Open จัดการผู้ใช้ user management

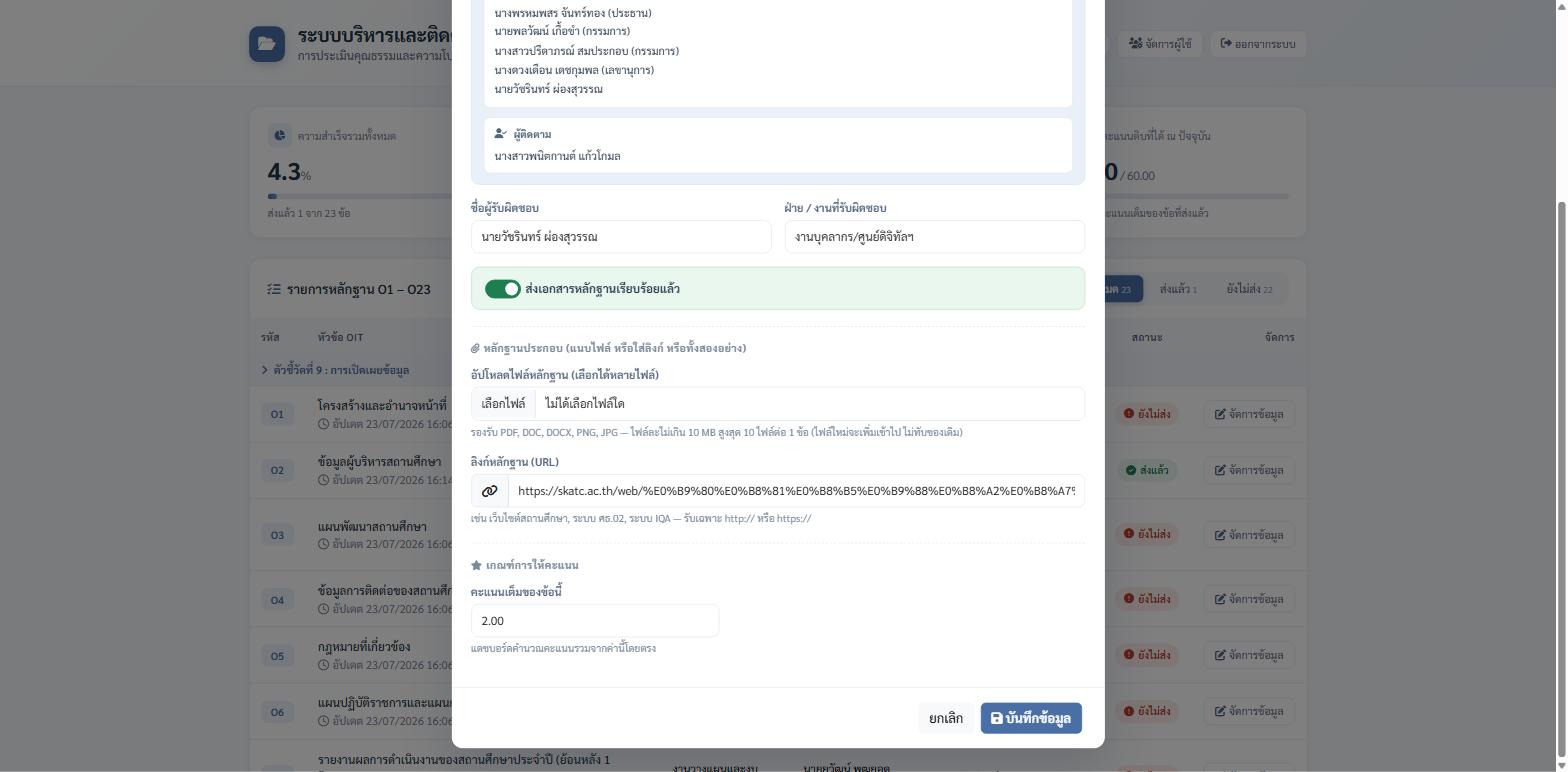(x=1160, y=44)
